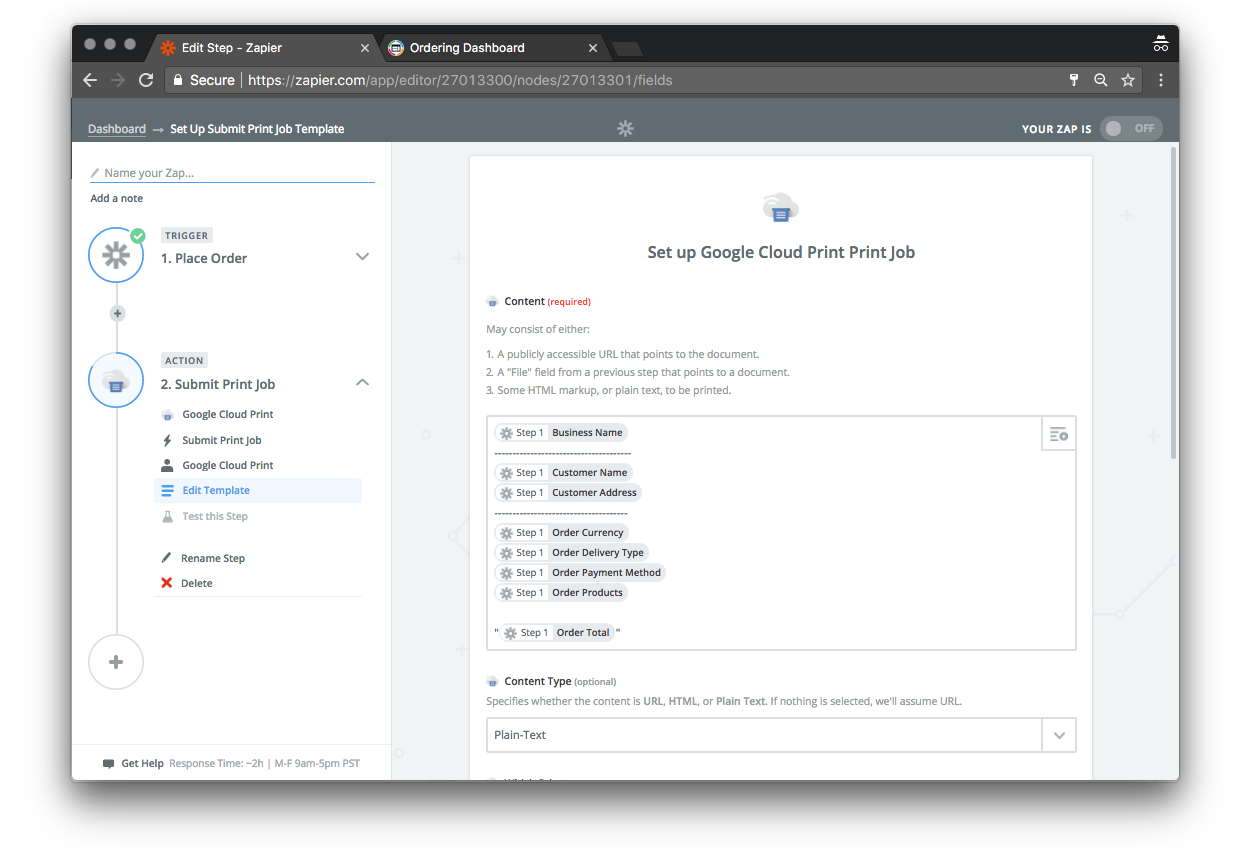The height and width of the screenshot is (857, 1255).
Task: Collapse the 2. Submit Print Job step
Action: point(363,382)
